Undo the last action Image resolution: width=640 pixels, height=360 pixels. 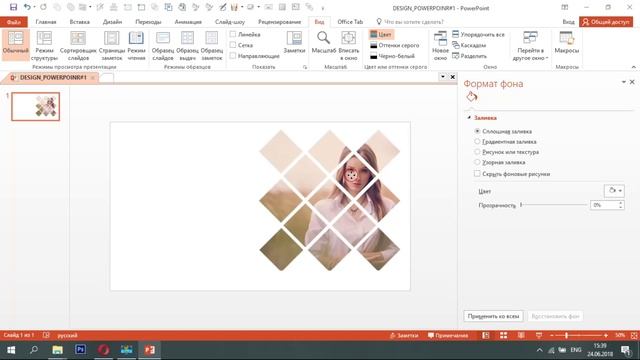point(27,7)
